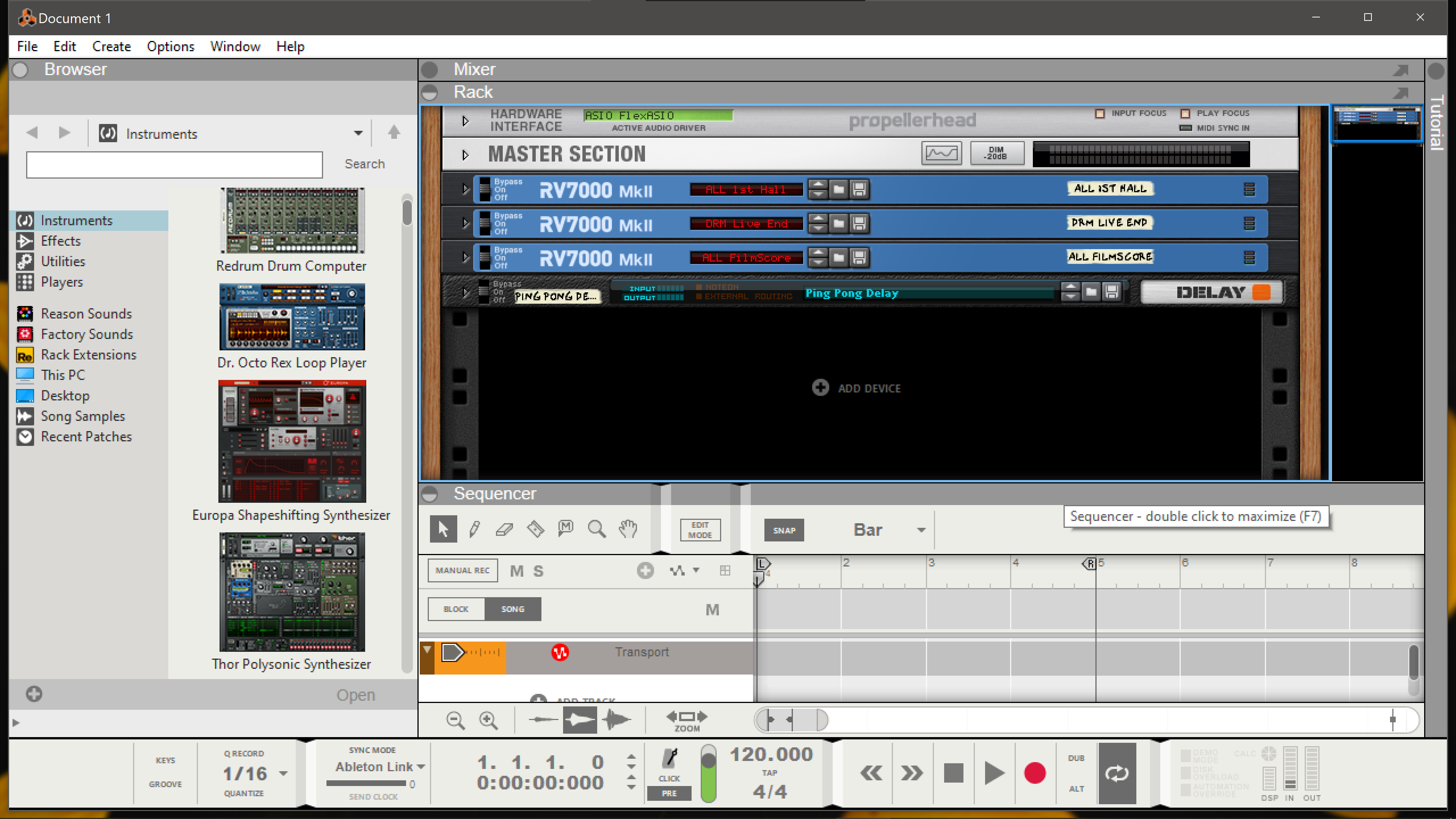The image size is (1456, 819).
Task: Click the Fast Forward transport button
Action: coord(912,773)
